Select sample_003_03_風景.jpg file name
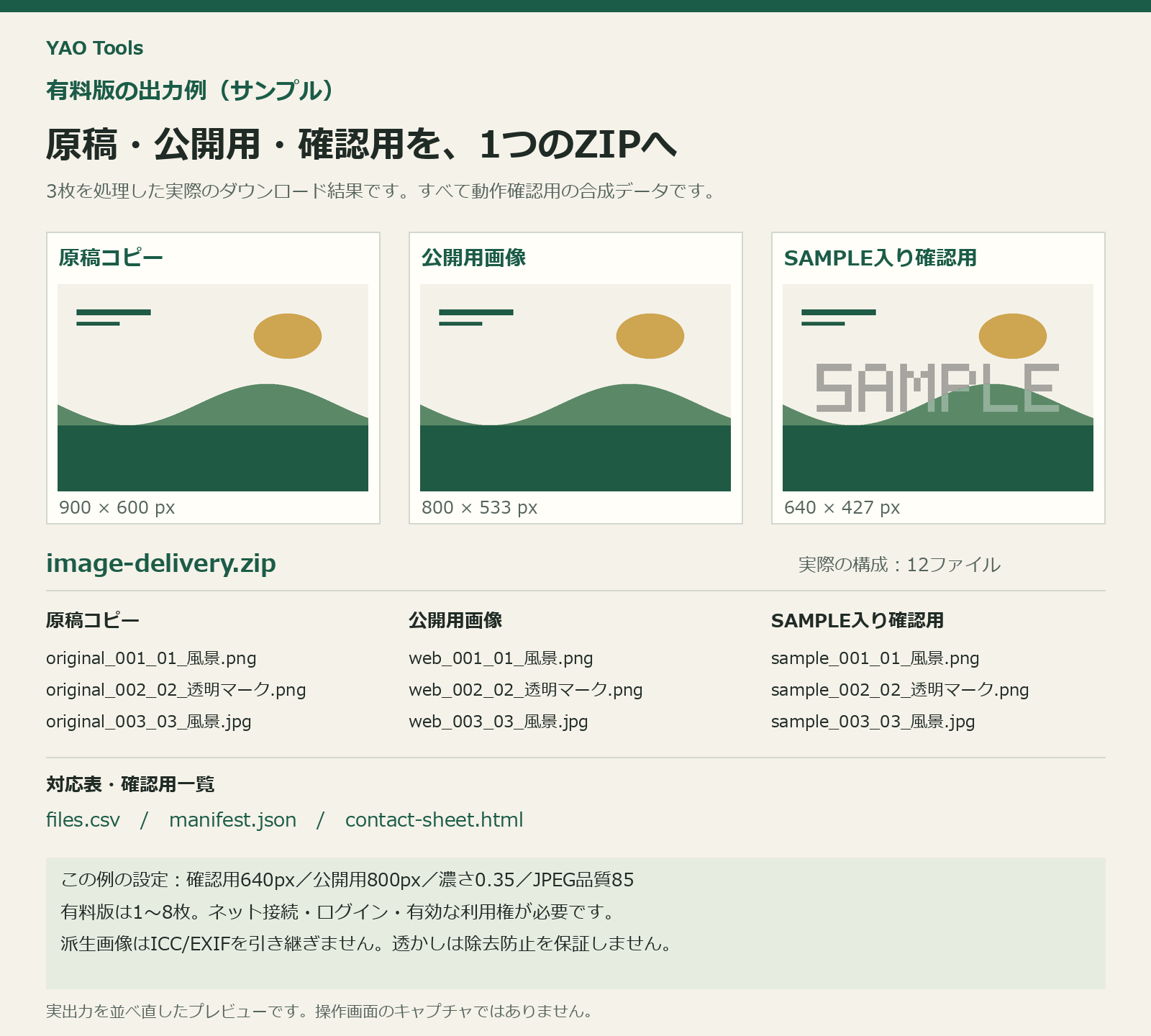Image resolution: width=1151 pixels, height=1036 pixels. (x=873, y=722)
